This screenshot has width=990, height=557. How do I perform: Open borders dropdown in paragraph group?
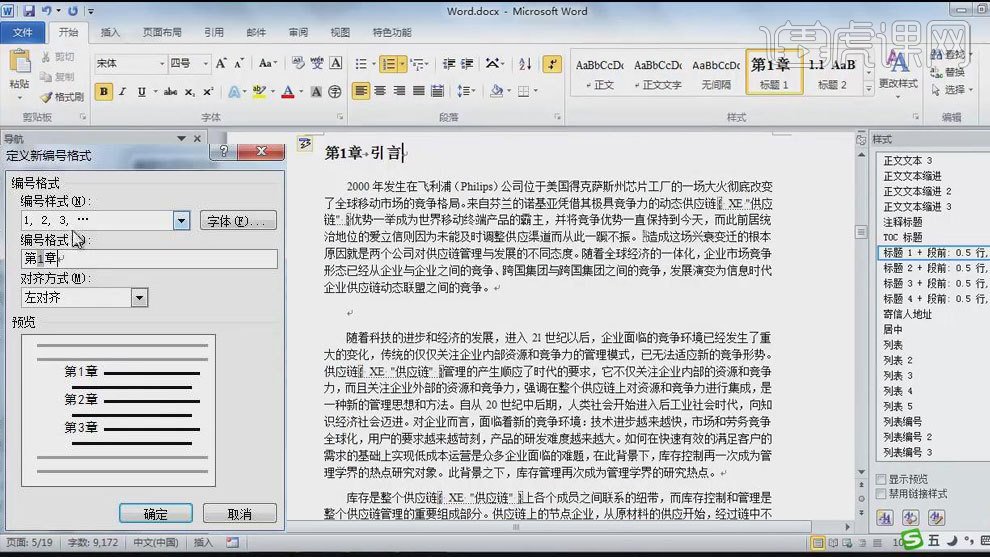535,92
